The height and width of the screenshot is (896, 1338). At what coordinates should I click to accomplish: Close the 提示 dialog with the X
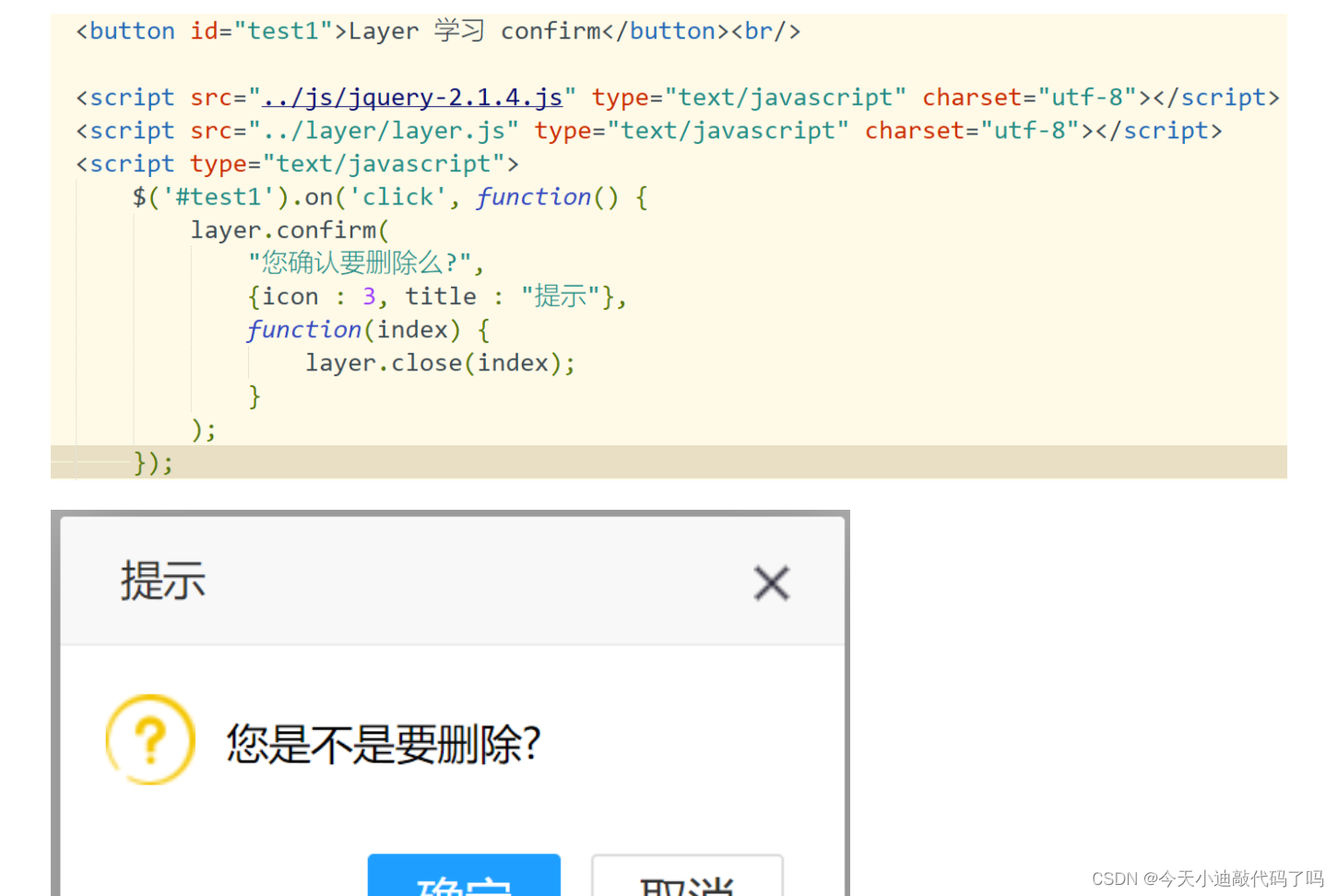pos(772,583)
